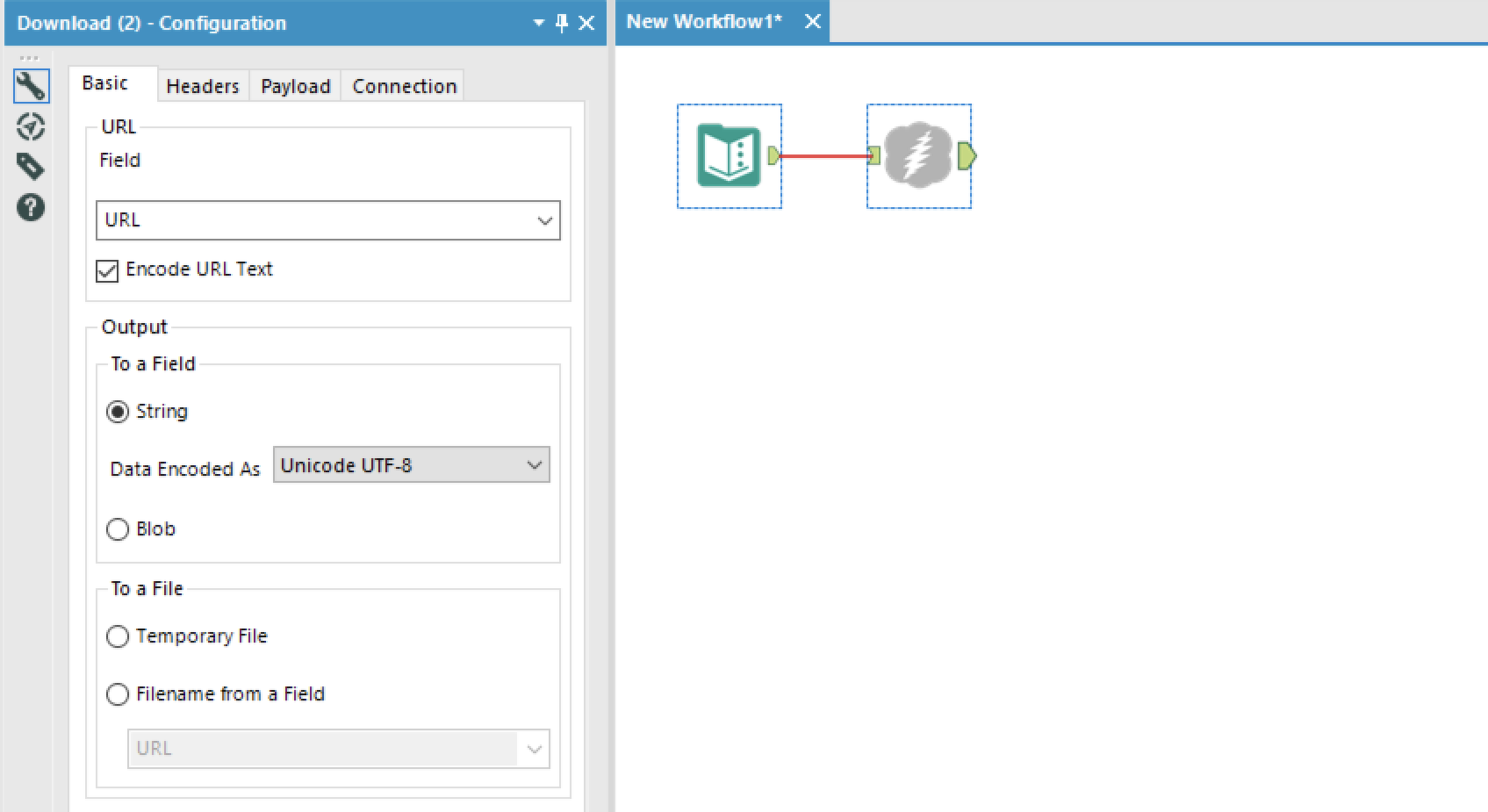Open the Navigation compass icon
Viewport: 1488px width, 812px height.
[x=31, y=127]
